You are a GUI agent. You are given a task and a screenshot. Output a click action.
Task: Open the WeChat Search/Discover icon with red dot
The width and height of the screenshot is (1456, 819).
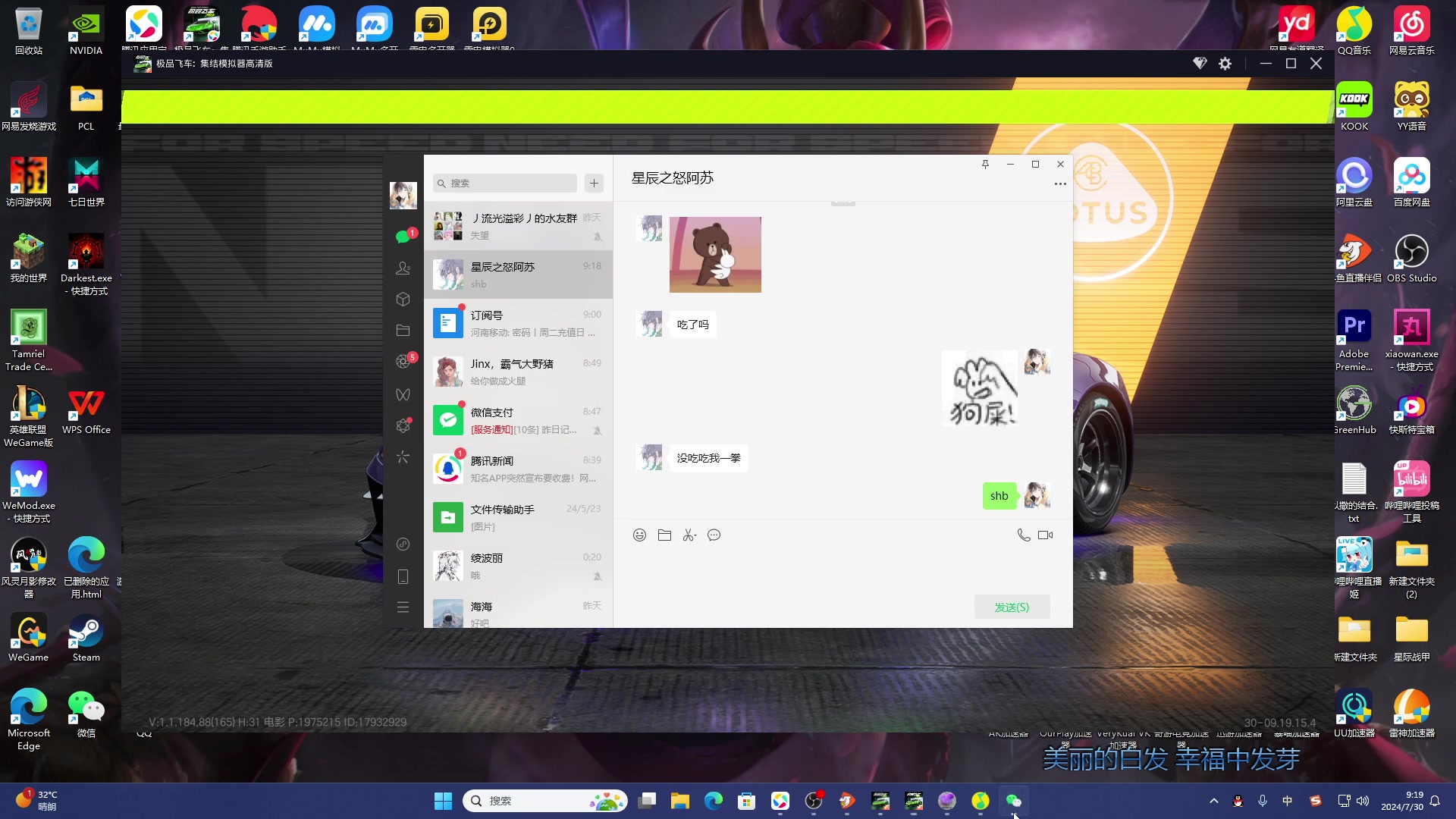403,425
